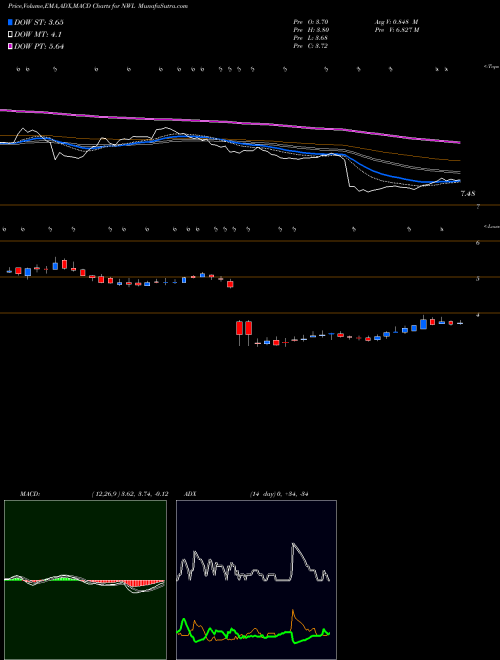
Task: Click the Avg V 6.848 M reading
Action: pos(396,22)
